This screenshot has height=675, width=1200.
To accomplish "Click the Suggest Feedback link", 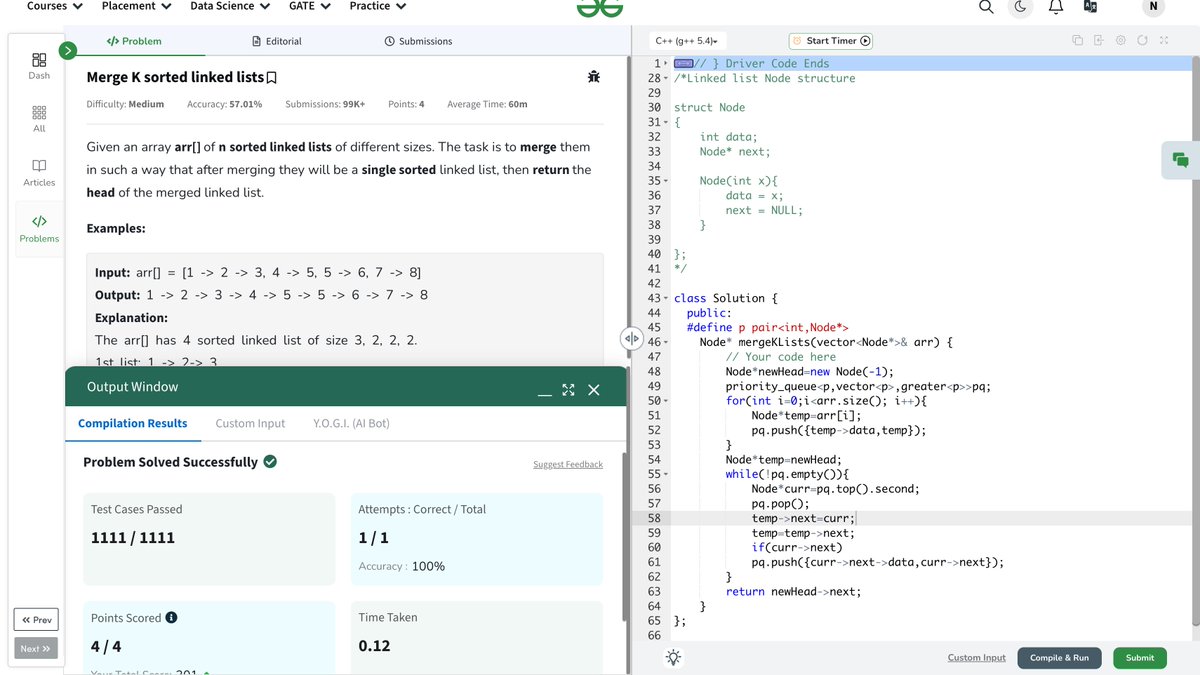I will (568, 464).
